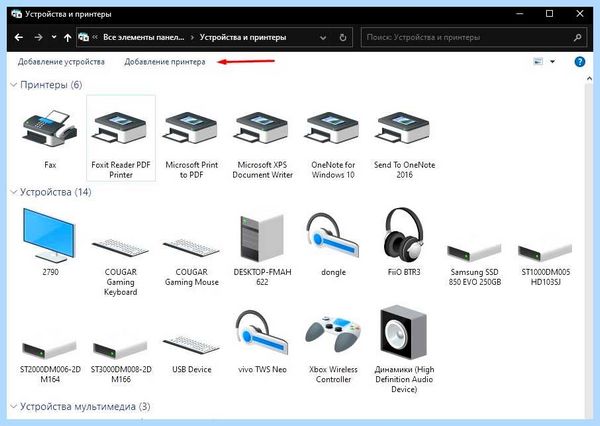Select vivo TWS Neo headset
The image size is (600, 426).
click(262, 333)
